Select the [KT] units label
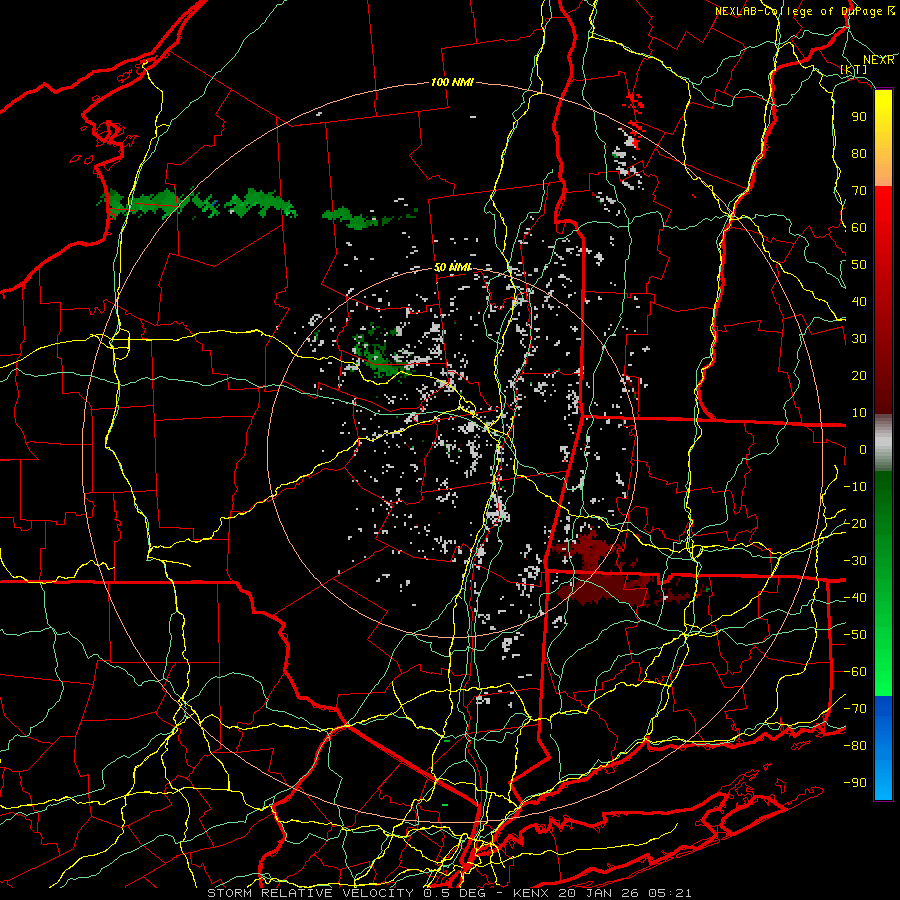 [x=854, y=69]
